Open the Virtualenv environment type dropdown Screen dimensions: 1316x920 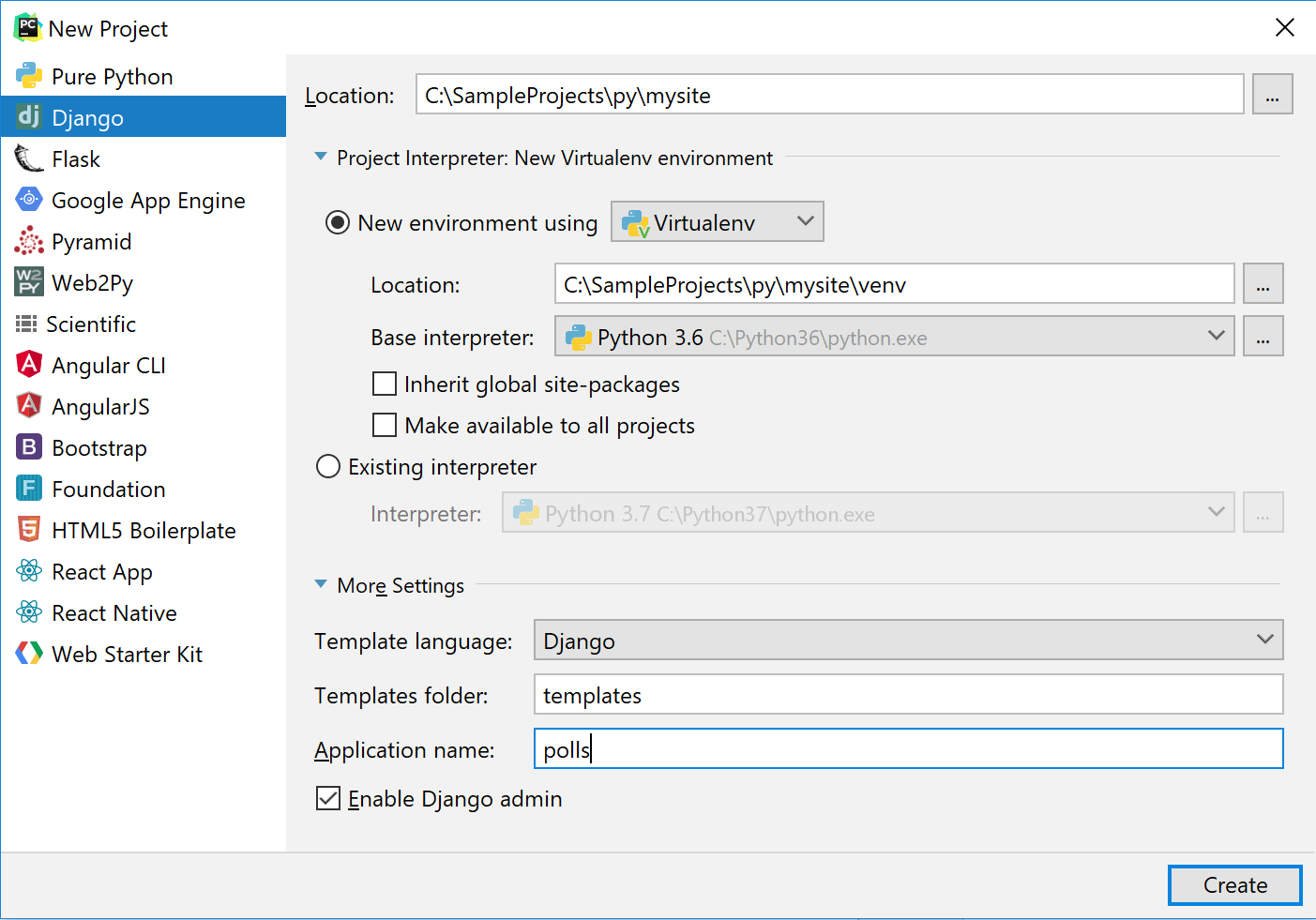pos(718,221)
